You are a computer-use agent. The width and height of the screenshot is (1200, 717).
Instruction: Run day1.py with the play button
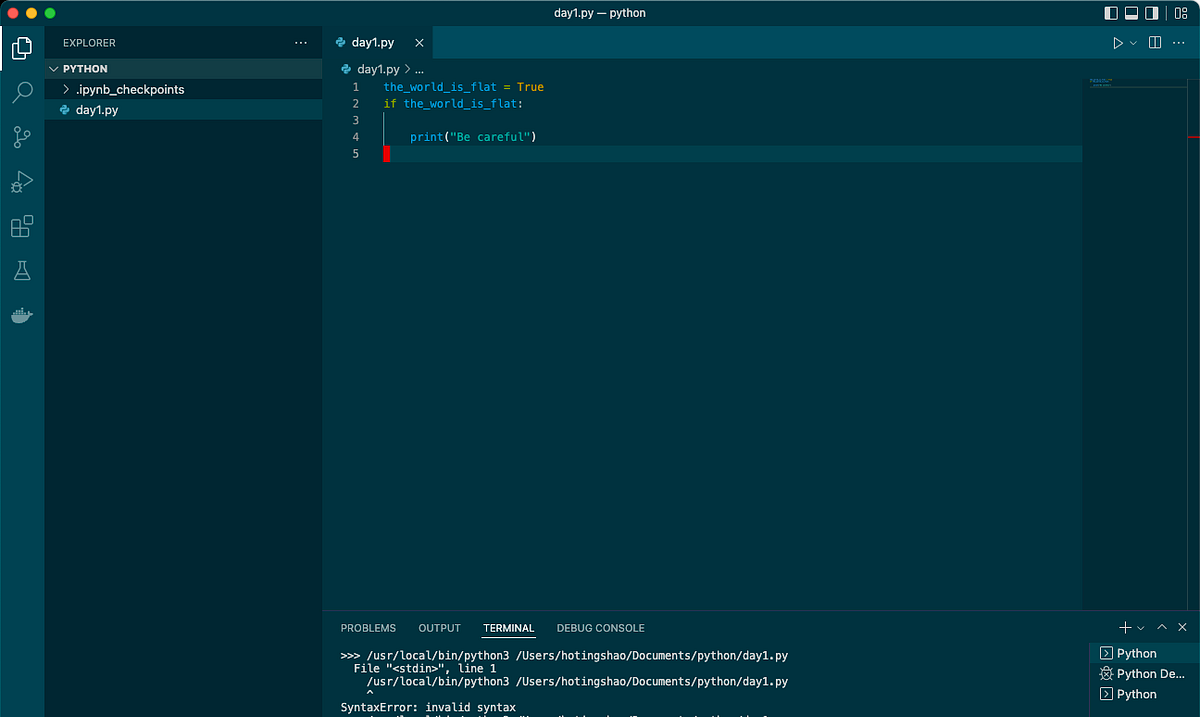pos(1117,42)
